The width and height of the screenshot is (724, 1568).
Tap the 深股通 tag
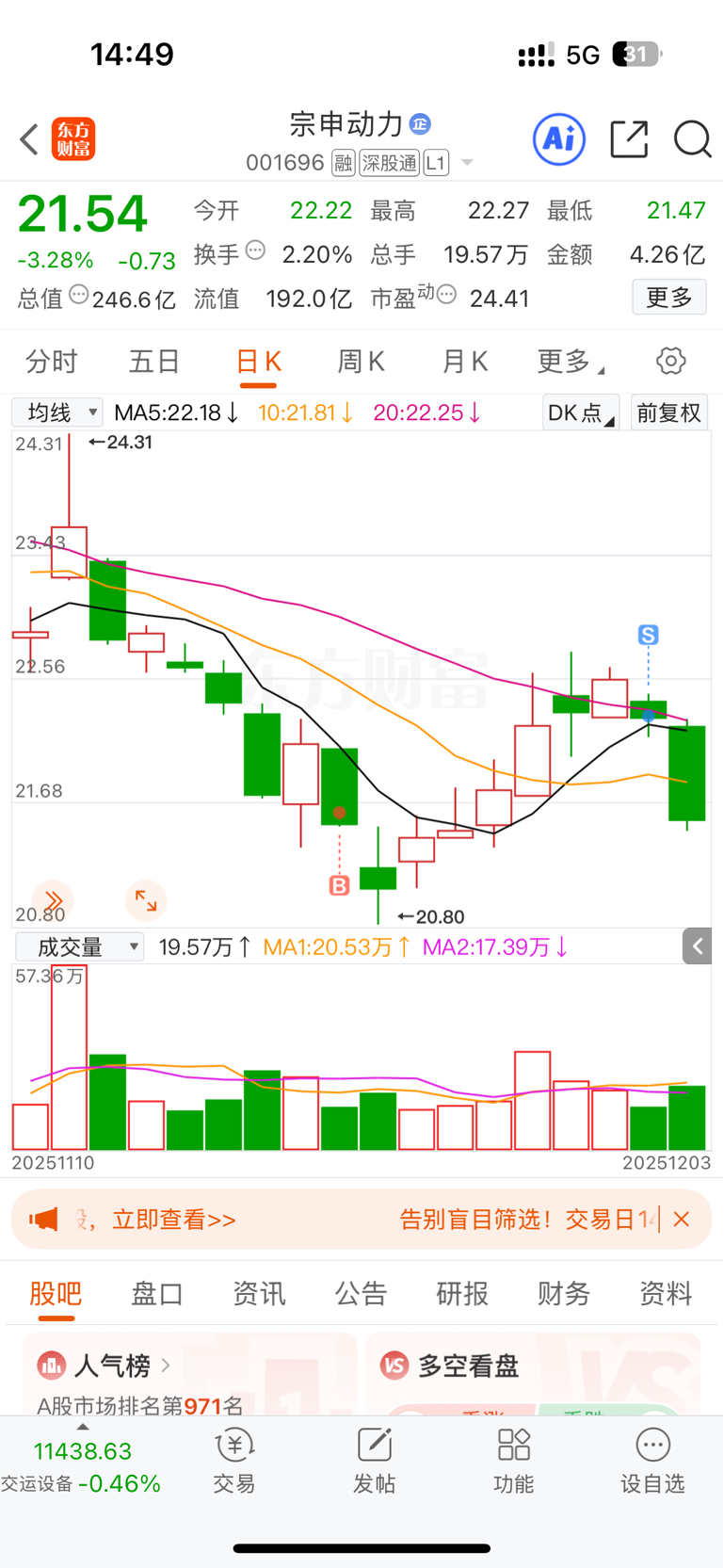(389, 163)
